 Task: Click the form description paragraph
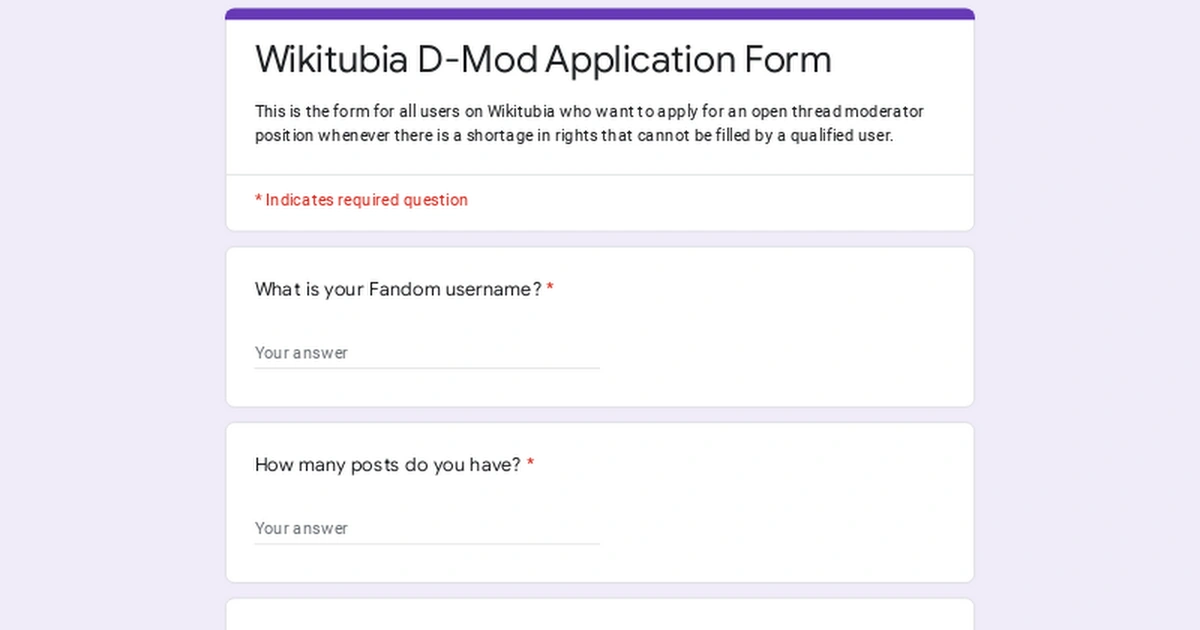coord(589,123)
